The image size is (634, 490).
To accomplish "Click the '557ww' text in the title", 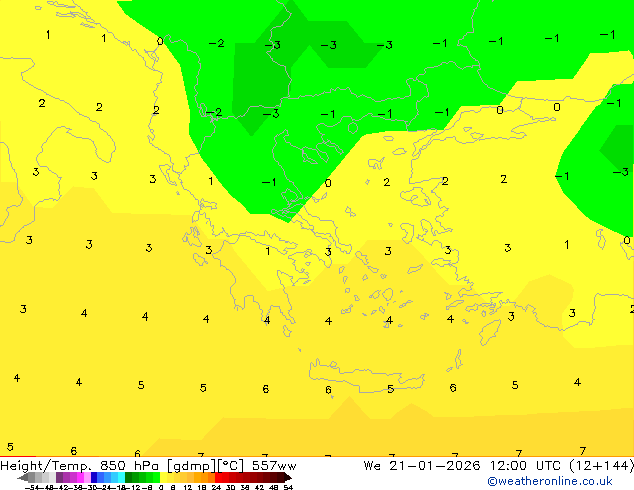I will pyautogui.click(x=274, y=466).
